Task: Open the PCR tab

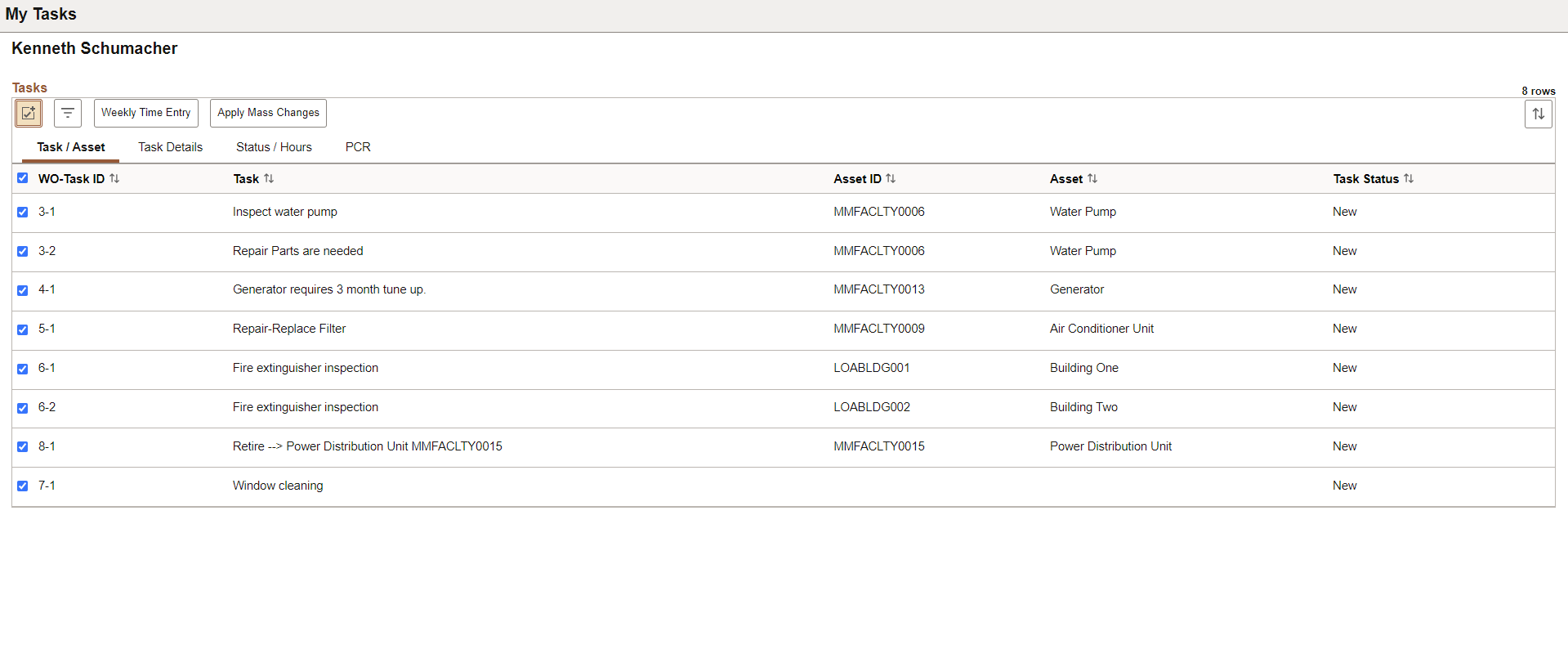Action: coord(358,147)
